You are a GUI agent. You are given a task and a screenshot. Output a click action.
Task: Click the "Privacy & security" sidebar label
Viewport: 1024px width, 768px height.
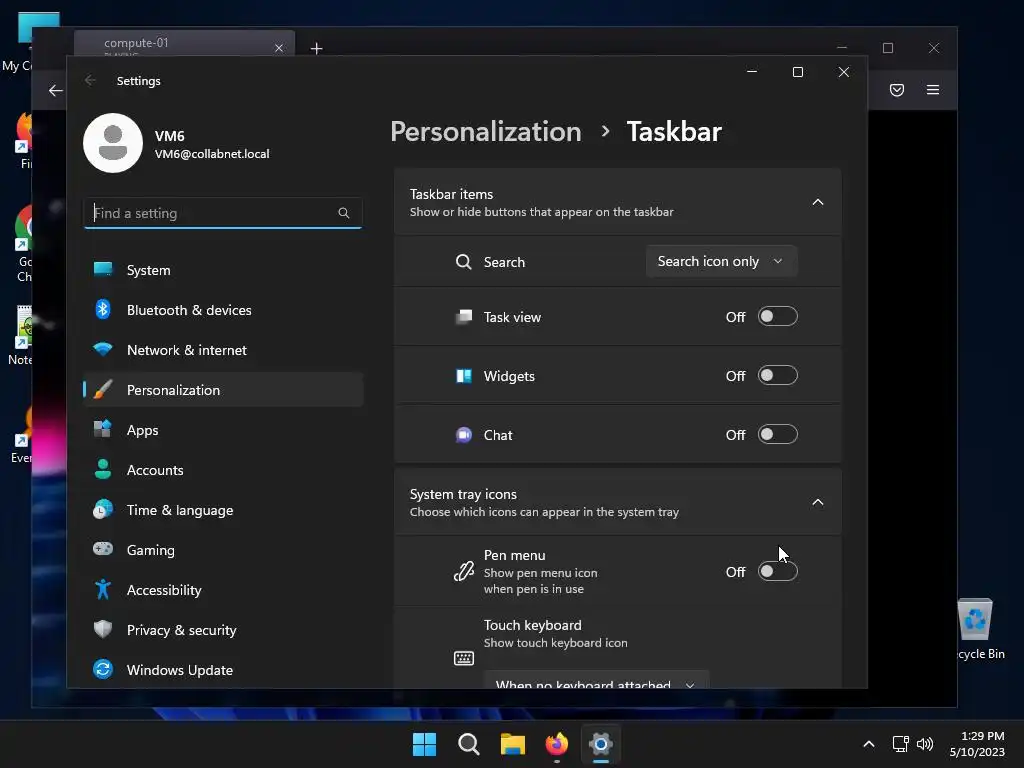(182, 630)
